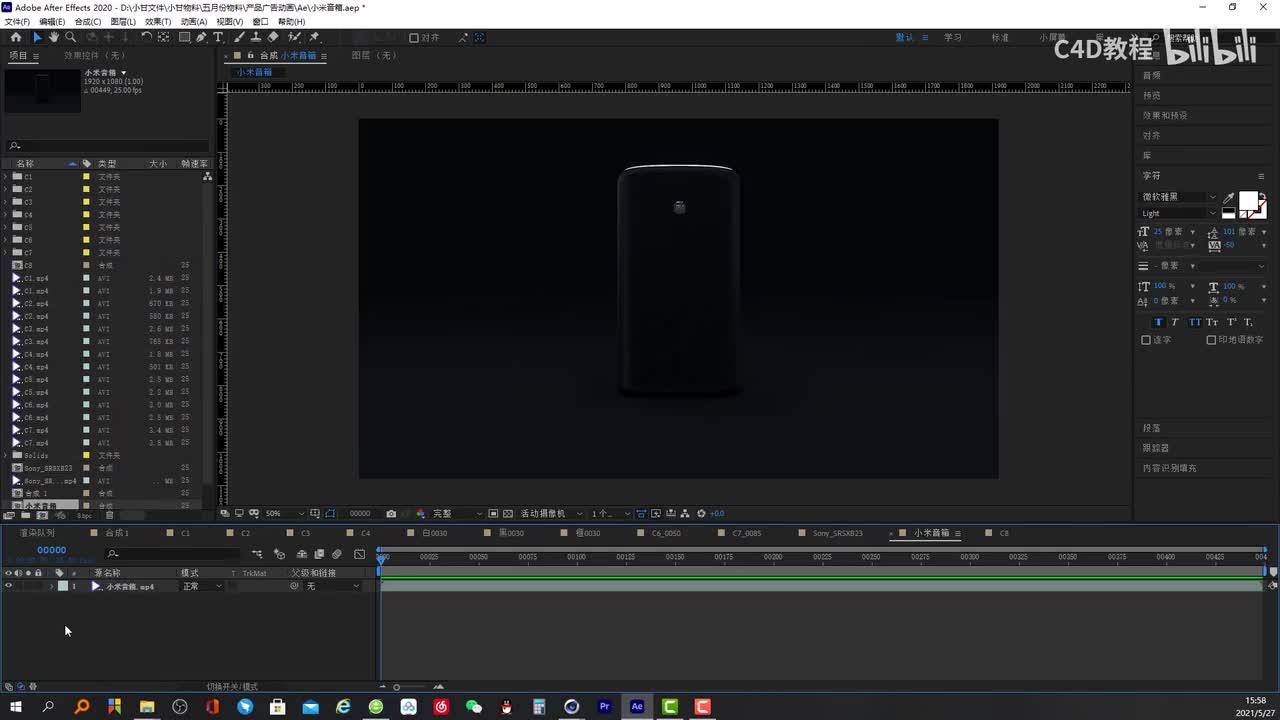The width and height of the screenshot is (1280, 720).
Task: Click the show channel RGB icon
Action: pyautogui.click(x=420, y=513)
